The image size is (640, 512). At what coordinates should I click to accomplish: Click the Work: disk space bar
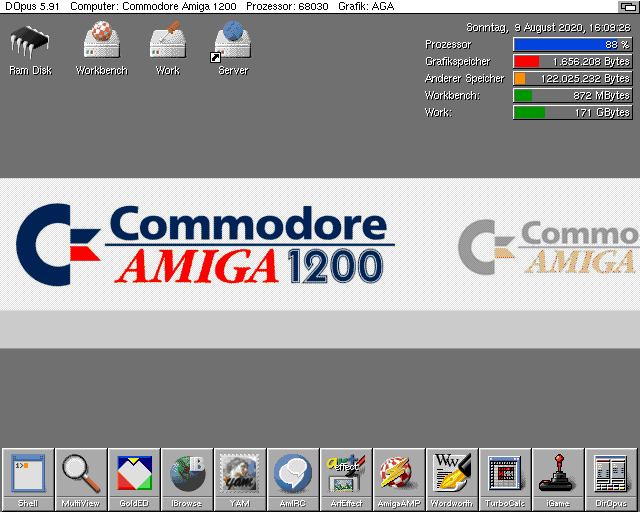[573, 112]
